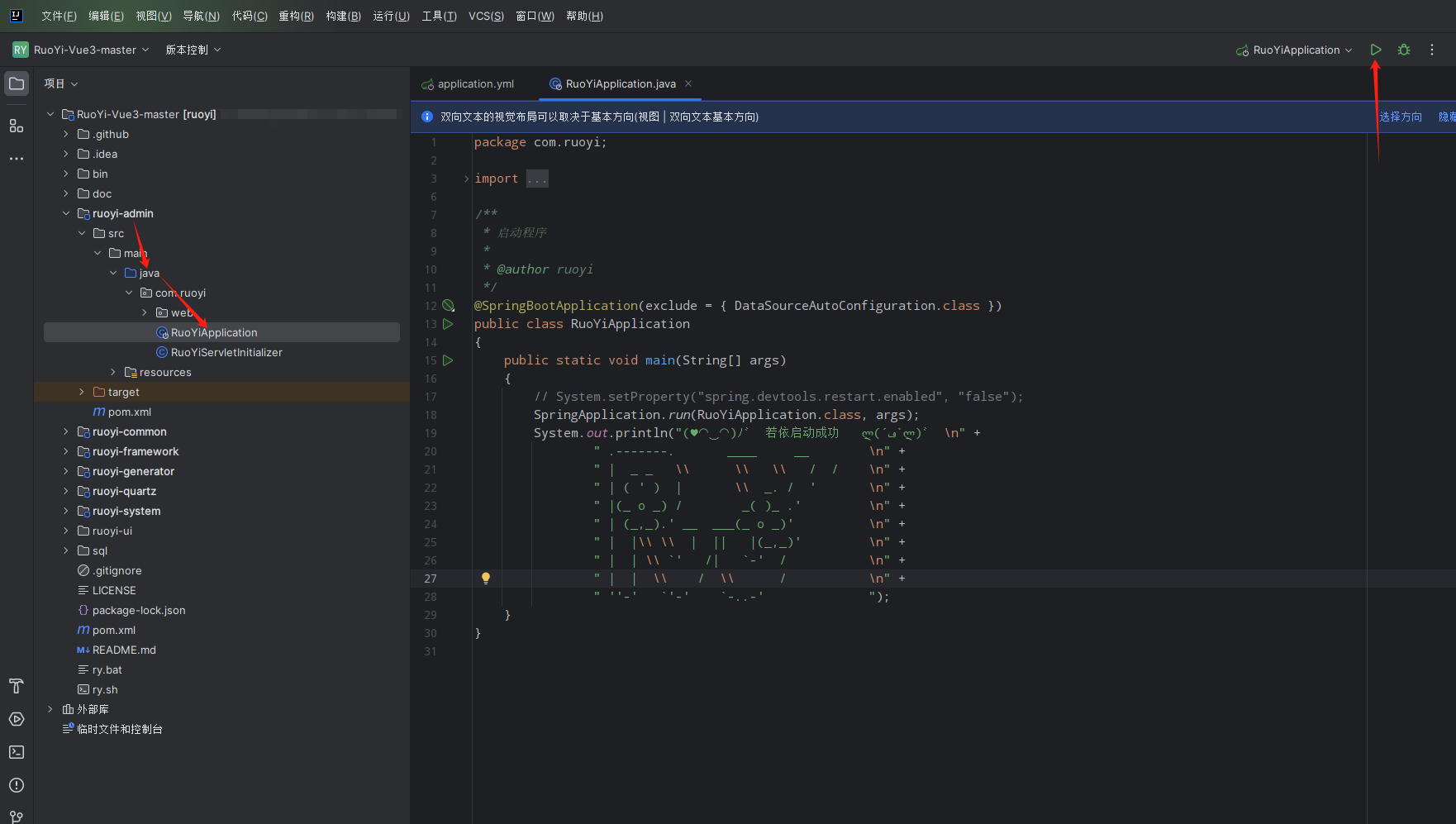Open the 帮助(H) menu

pyautogui.click(x=584, y=16)
